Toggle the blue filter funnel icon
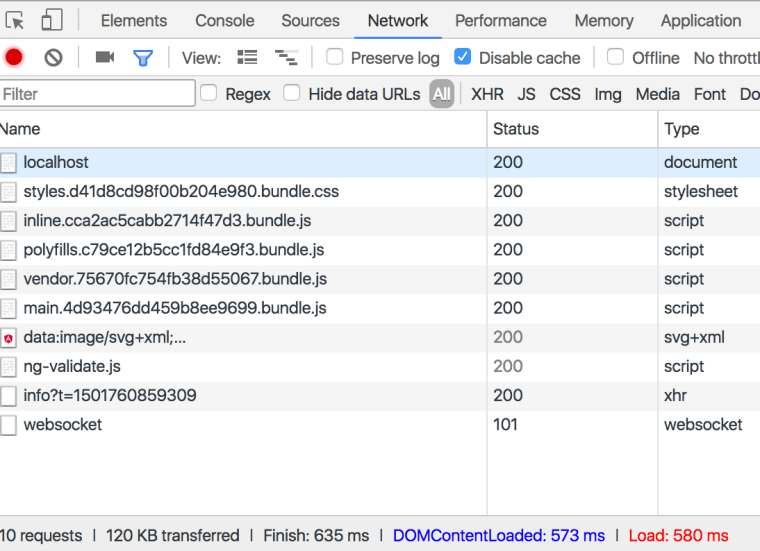This screenshot has width=760, height=551. [143, 57]
